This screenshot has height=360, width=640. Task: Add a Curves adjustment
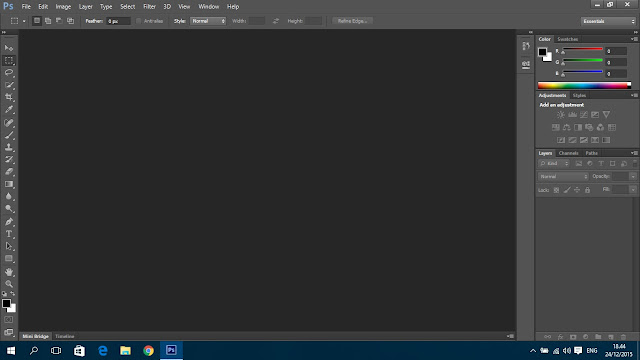pyautogui.click(x=584, y=115)
